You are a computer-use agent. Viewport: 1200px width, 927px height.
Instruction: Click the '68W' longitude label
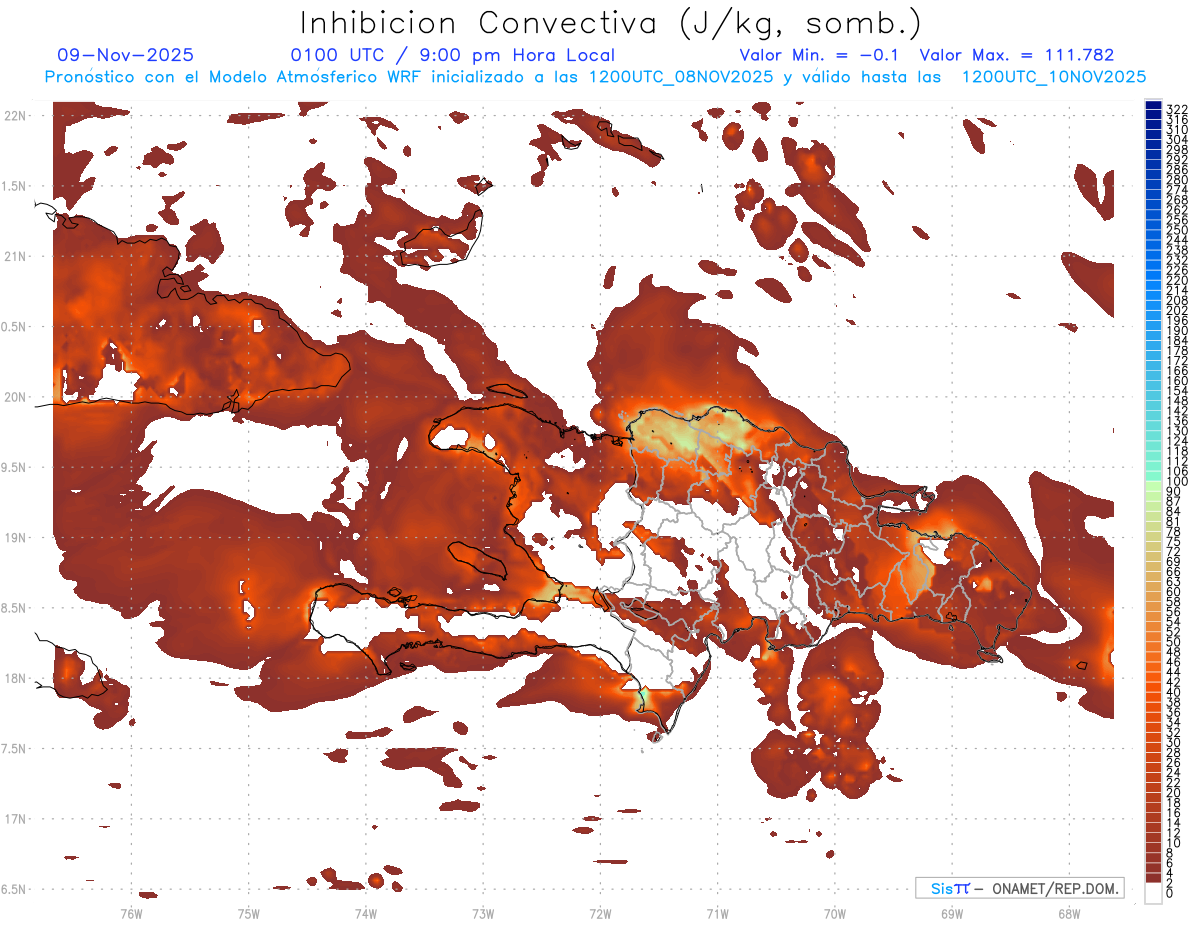coord(1068,912)
